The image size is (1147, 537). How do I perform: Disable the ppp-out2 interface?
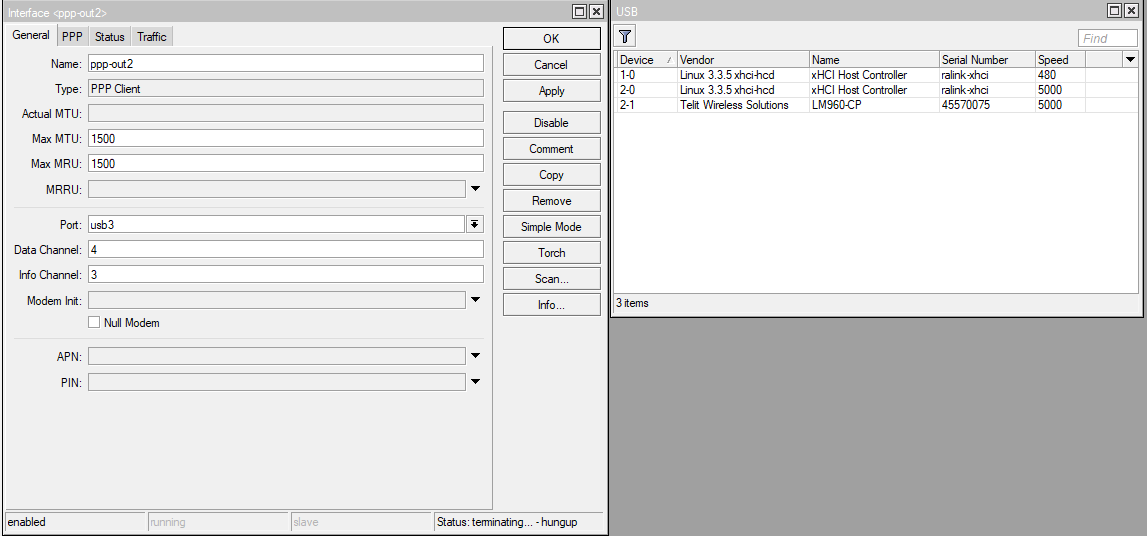point(552,123)
